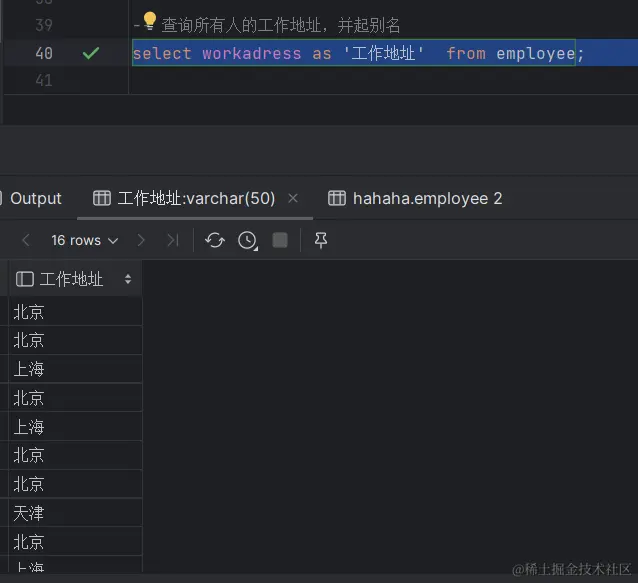The width and height of the screenshot is (638, 583).
Task: Click the green checkmark on line 40
Action: tap(91, 53)
